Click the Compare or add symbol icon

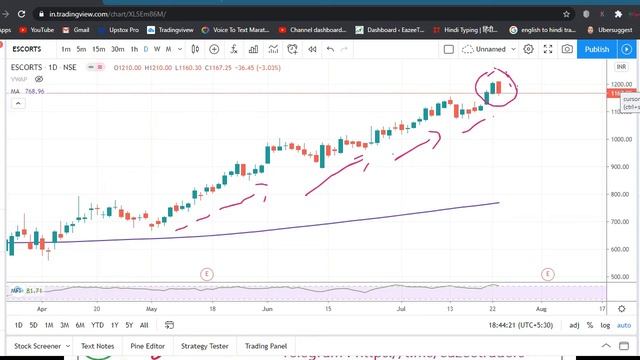214,49
